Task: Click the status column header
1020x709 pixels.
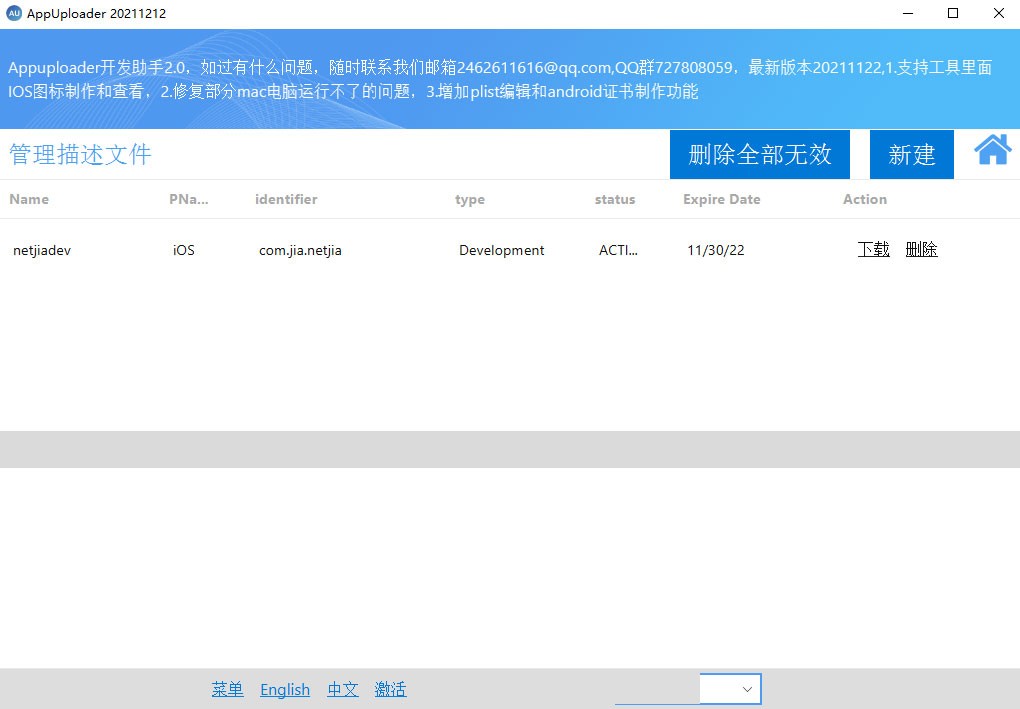Action: 615,199
